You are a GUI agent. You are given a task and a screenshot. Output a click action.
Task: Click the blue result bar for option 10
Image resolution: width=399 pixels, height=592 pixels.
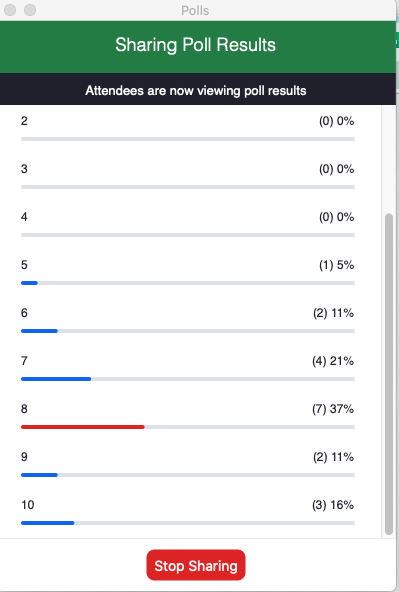[48, 523]
